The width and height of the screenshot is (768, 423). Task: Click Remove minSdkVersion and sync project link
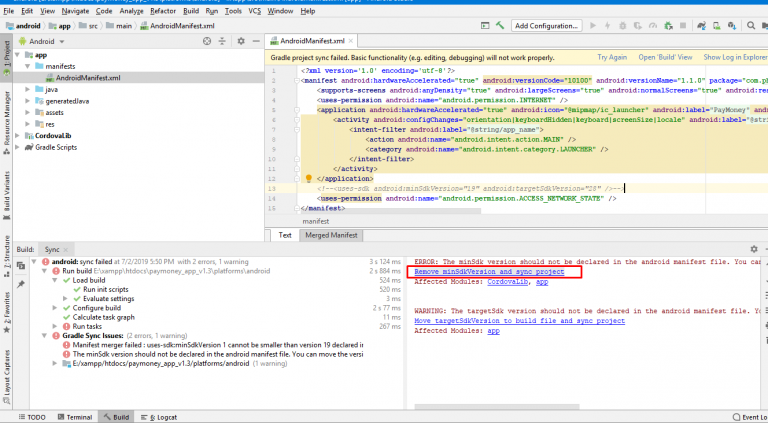(x=489, y=272)
